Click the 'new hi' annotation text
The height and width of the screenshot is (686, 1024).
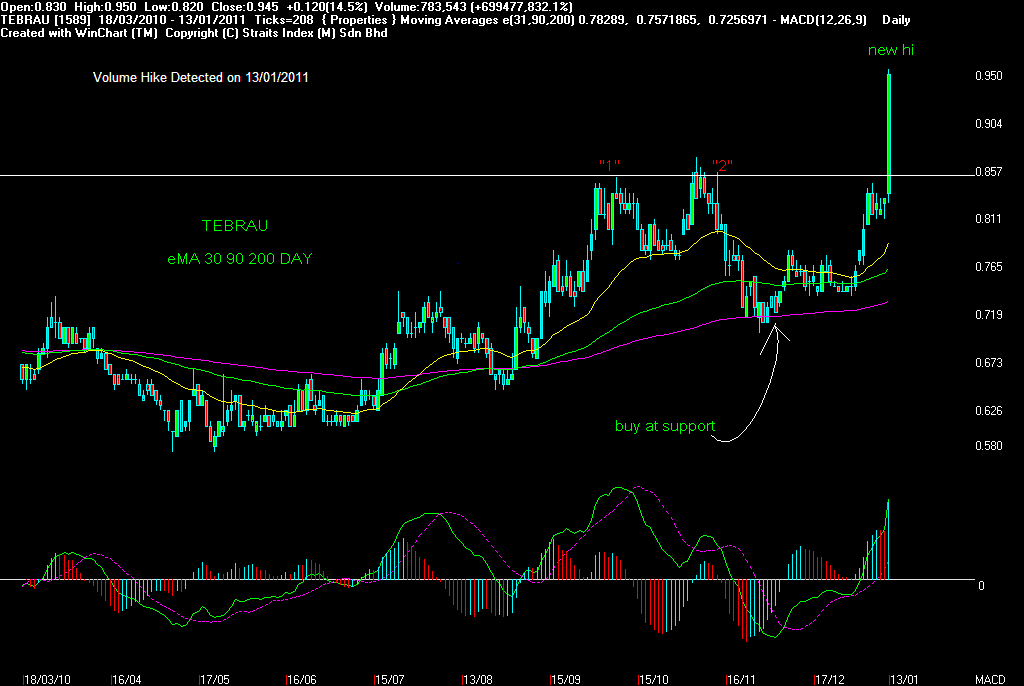(891, 50)
